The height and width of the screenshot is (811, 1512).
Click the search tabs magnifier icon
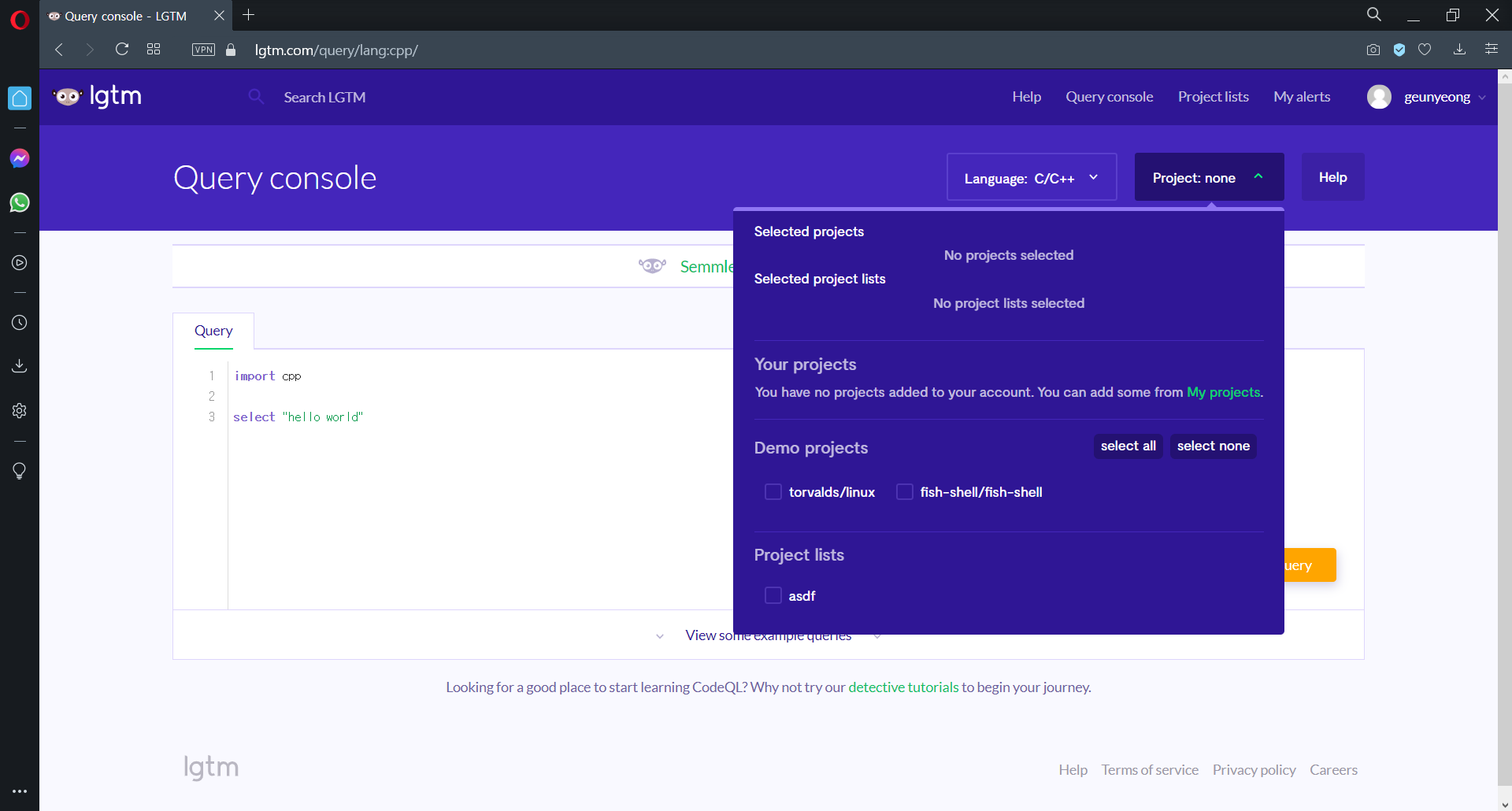[1374, 15]
